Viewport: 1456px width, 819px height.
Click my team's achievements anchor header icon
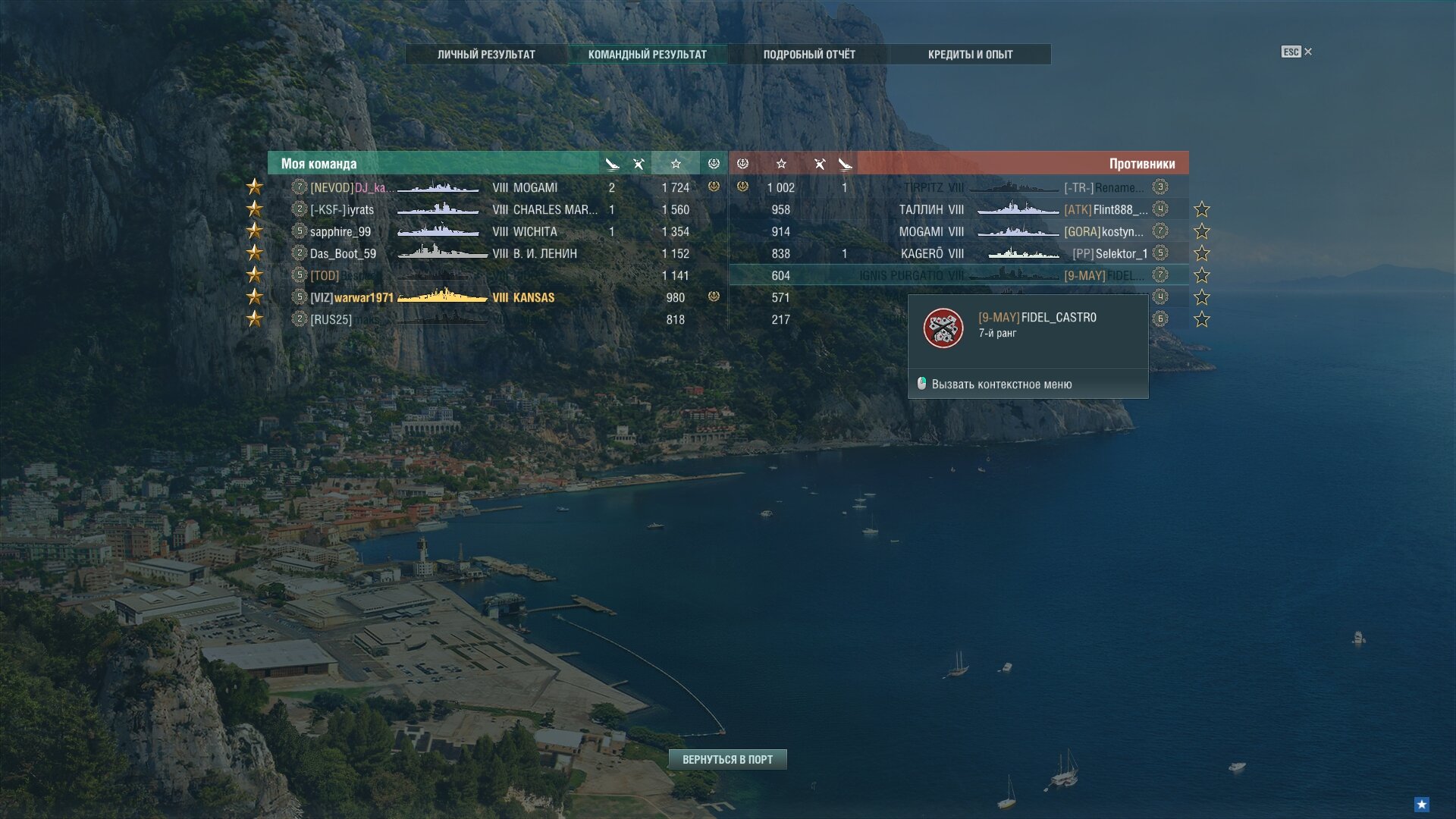pyautogui.click(x=714, y=164)
